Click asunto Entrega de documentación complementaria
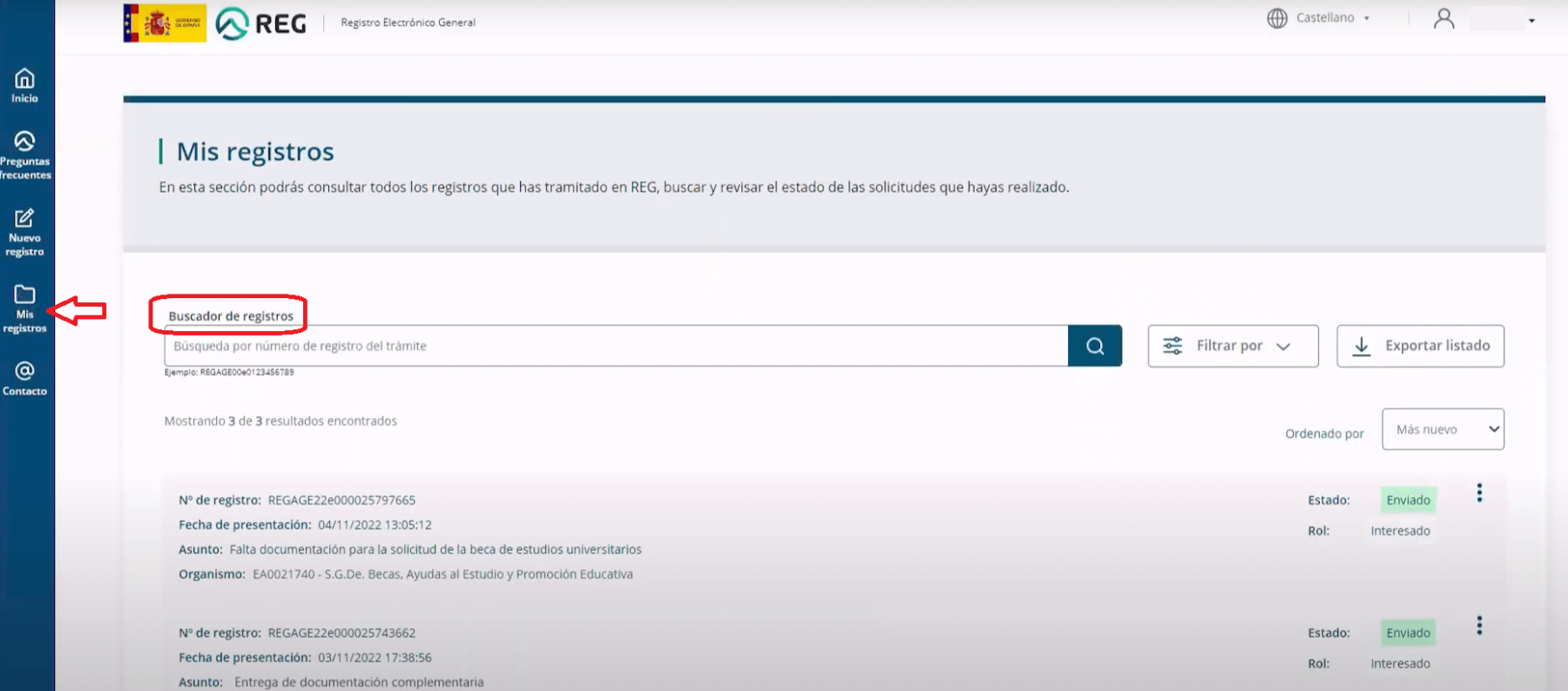This screenshot has height=691, width=1568. pos(359,681)
